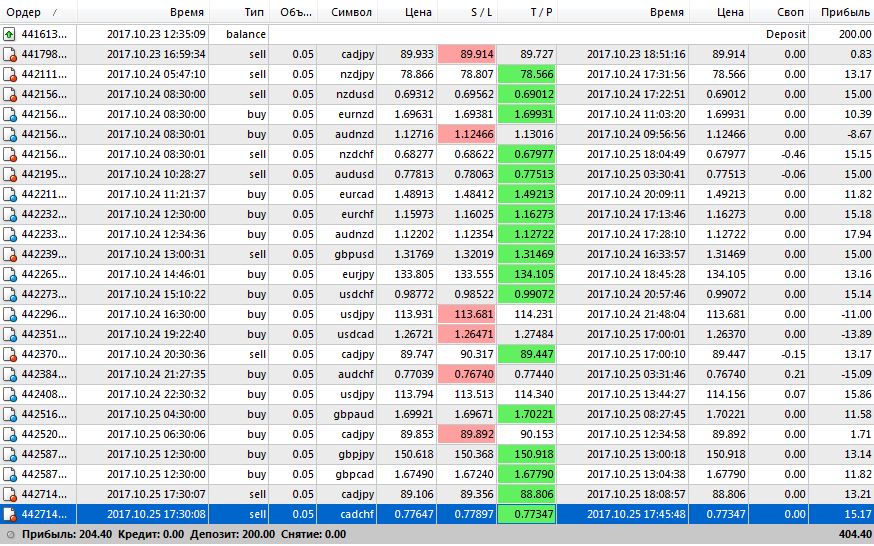The width and height of the screenshot is (874, 546).
Task: Click the red S/L cell 0.76740
Action: click(467, 375)
